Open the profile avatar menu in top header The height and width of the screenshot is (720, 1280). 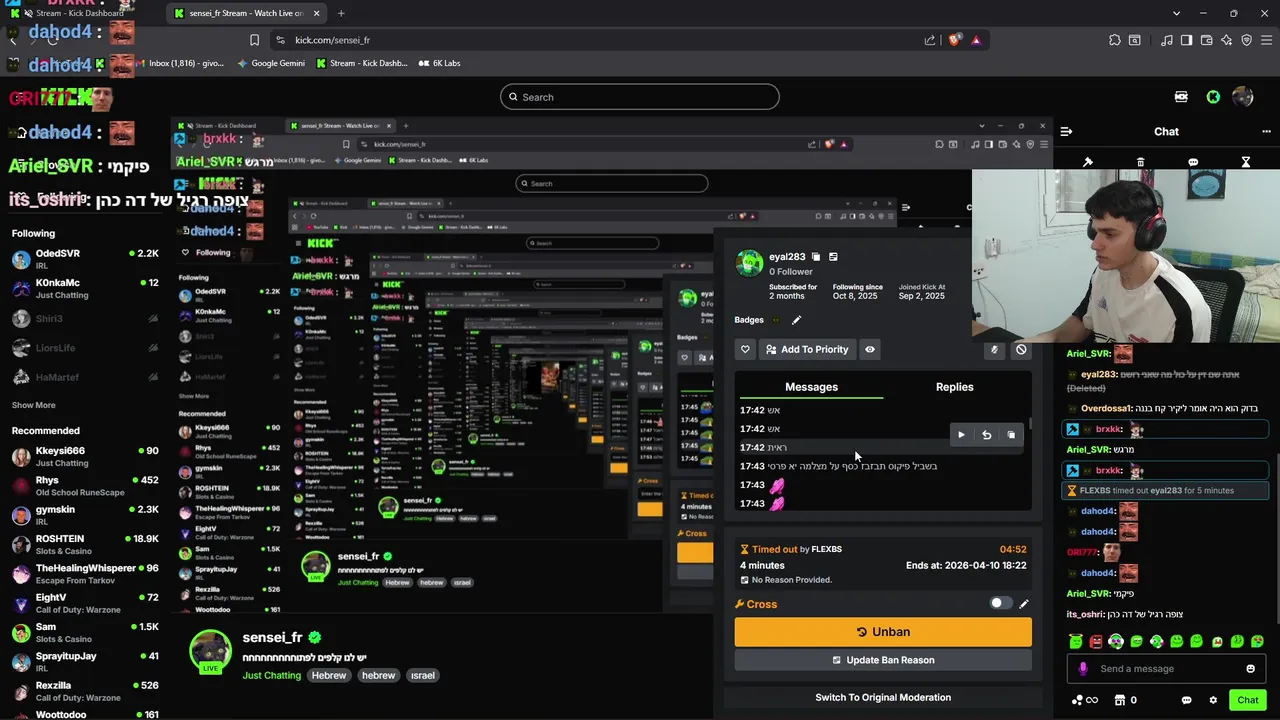click(1243, 97)
